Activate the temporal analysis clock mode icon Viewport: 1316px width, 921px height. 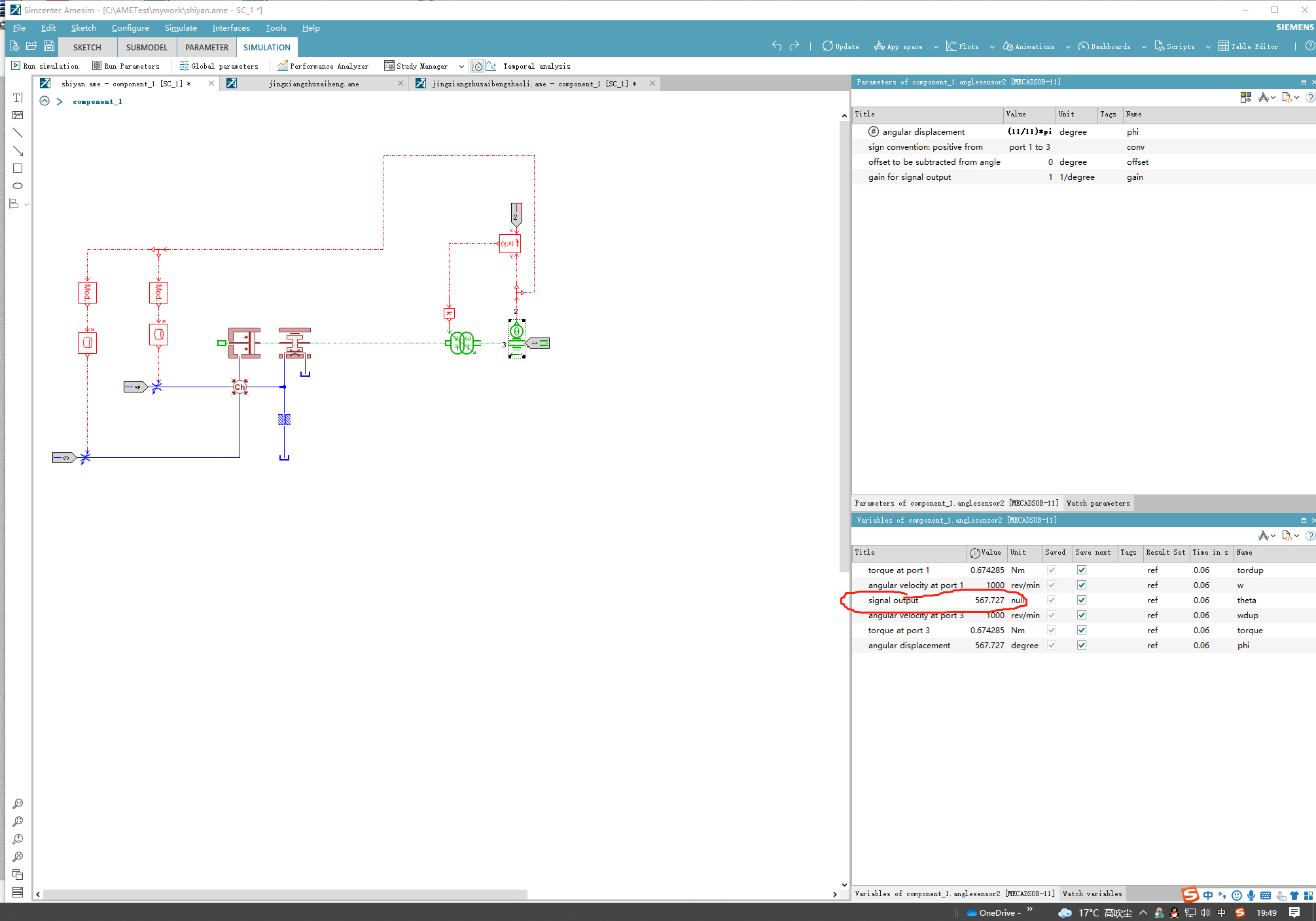point(478,66)
